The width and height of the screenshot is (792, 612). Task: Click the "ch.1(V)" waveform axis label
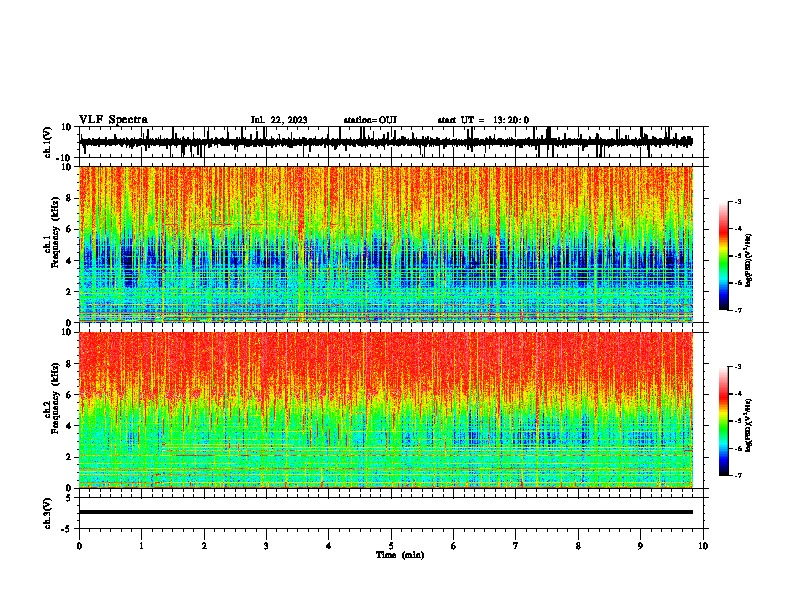48,142
